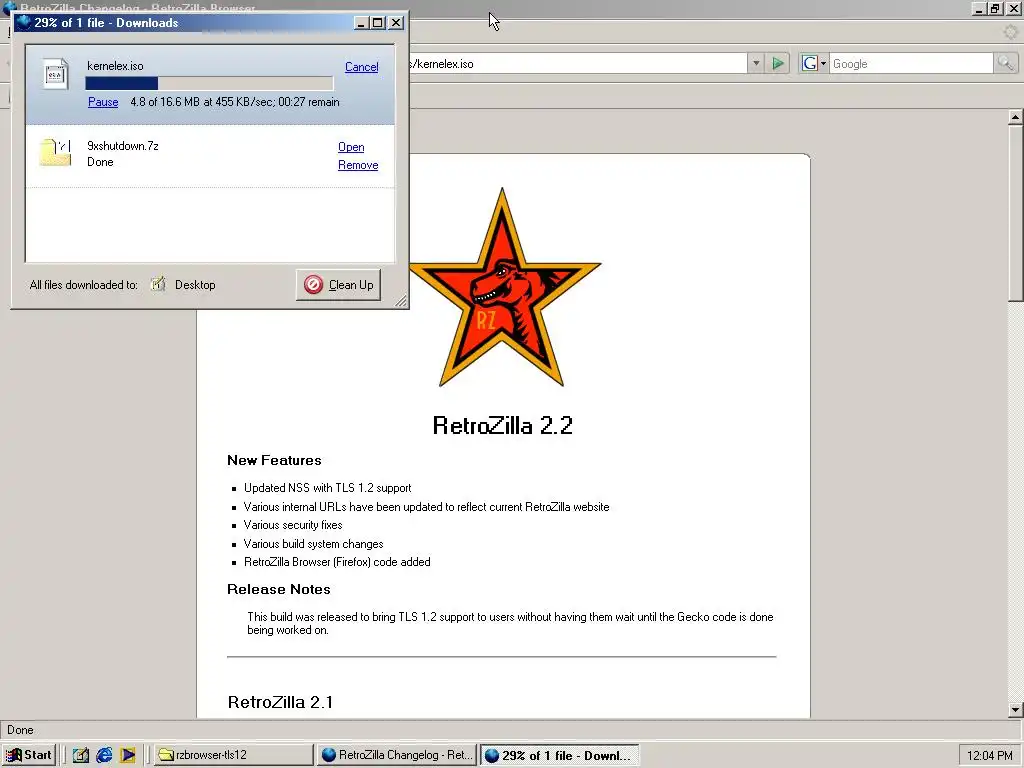Click the page scrollbar up arrow

[1015, 118]
